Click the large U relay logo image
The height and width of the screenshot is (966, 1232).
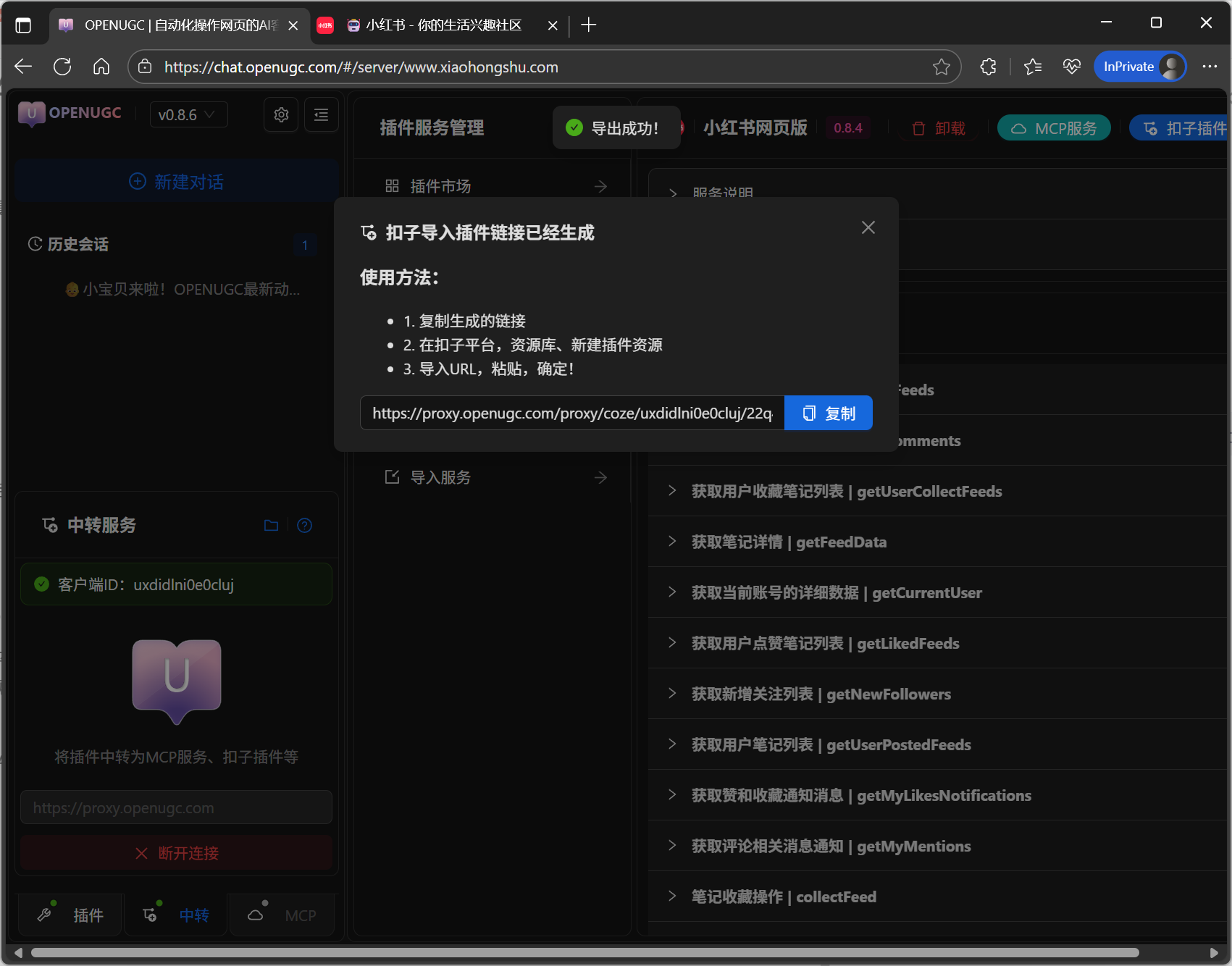[177, 681]
